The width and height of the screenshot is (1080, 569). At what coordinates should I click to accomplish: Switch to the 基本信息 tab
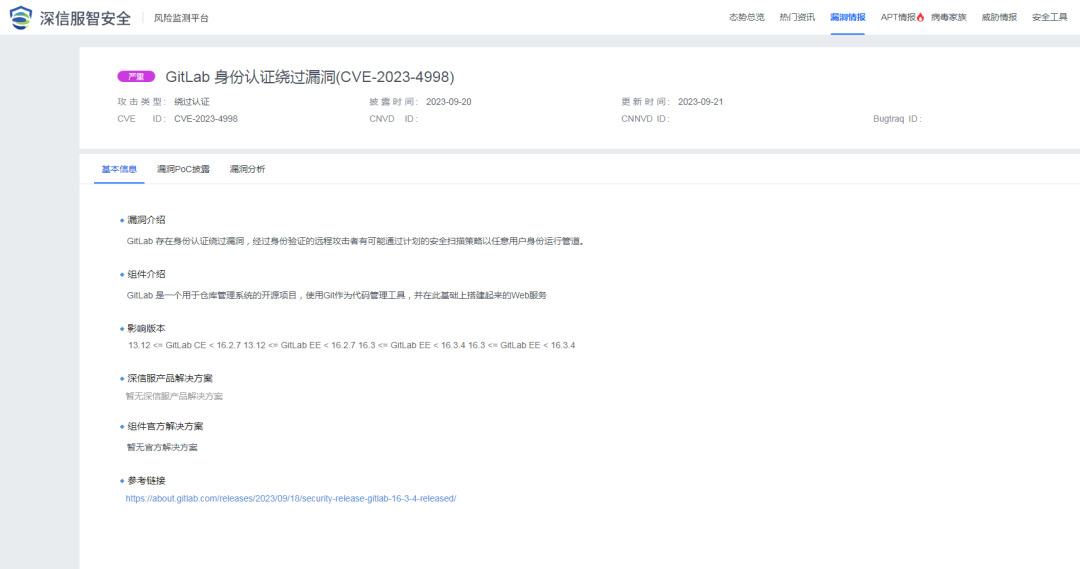(119, 169)
